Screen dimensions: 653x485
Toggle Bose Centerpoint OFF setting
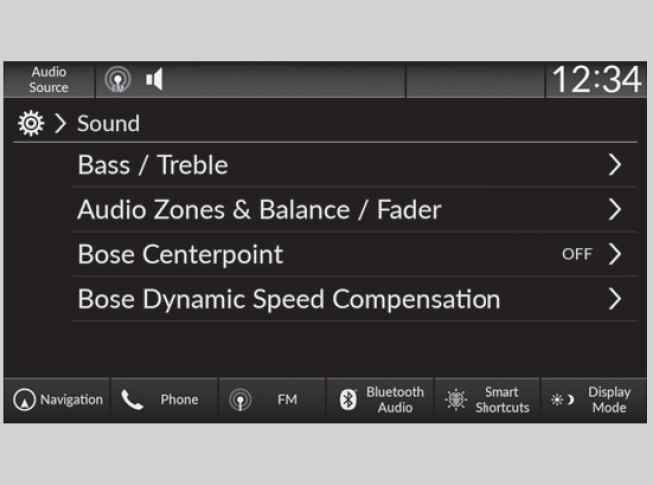pos(577,254)
